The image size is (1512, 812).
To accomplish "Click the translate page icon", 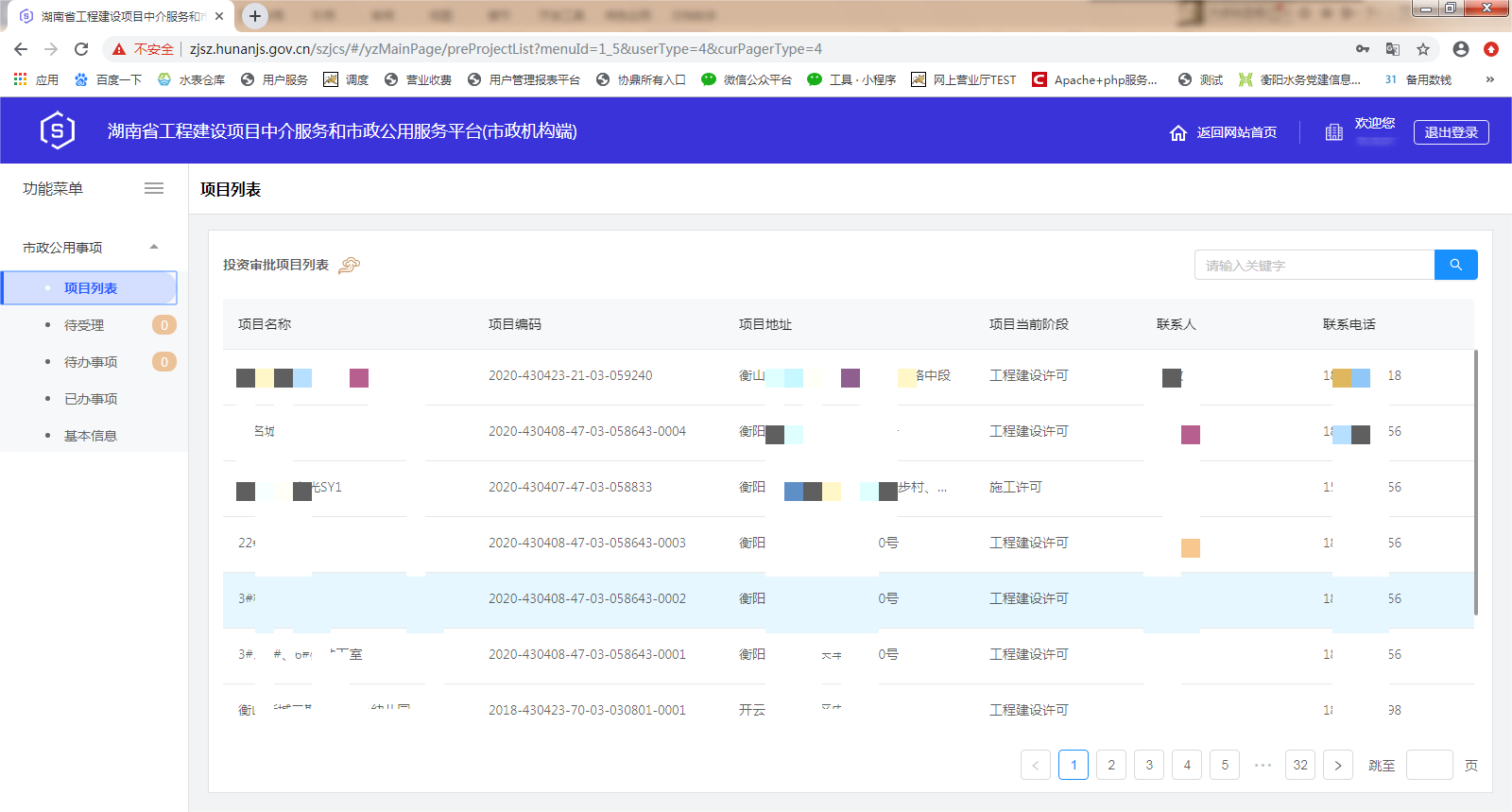I will point(1393,49).
